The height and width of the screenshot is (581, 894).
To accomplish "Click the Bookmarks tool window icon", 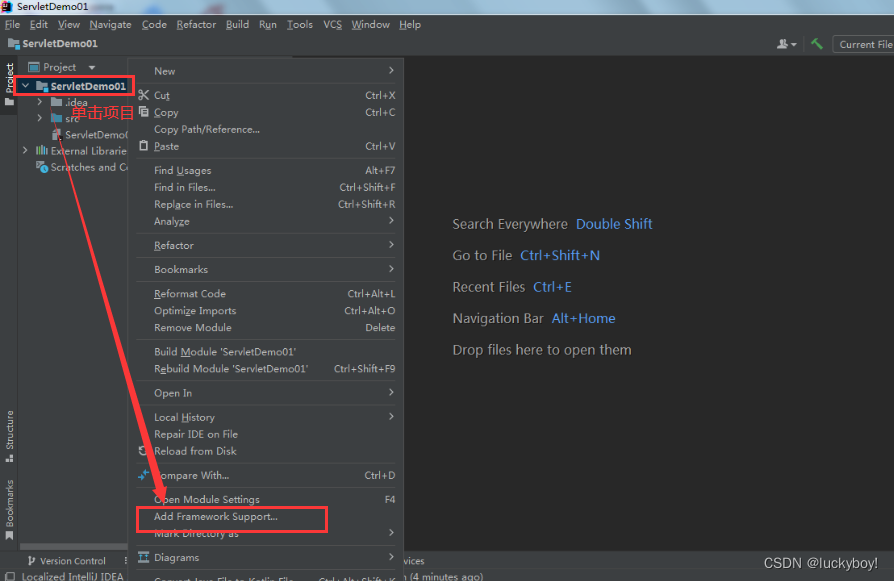I will pyautogui.click(x=9, y=535).
